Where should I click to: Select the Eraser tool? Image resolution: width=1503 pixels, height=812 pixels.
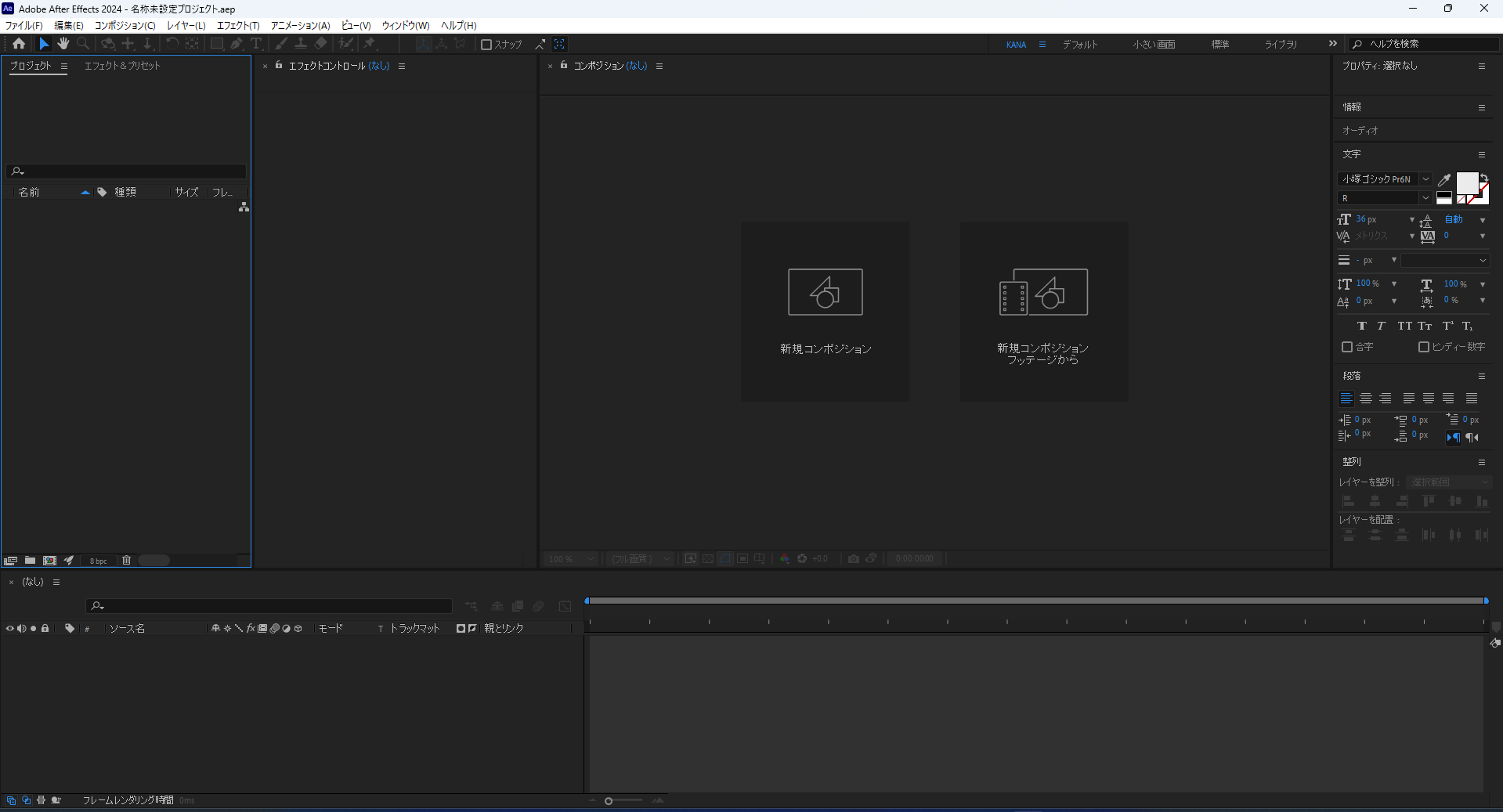tap(320, 44)
